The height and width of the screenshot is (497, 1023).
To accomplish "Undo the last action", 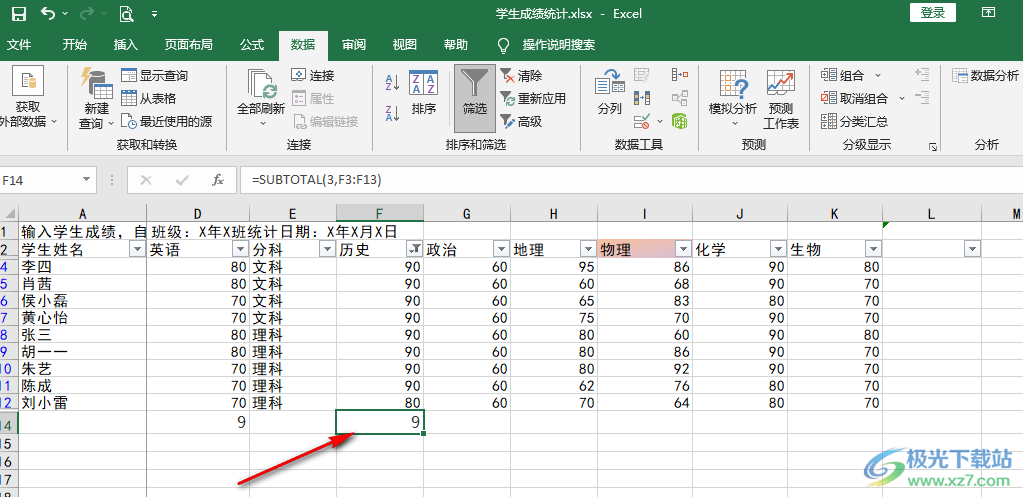I will (48, 13).
